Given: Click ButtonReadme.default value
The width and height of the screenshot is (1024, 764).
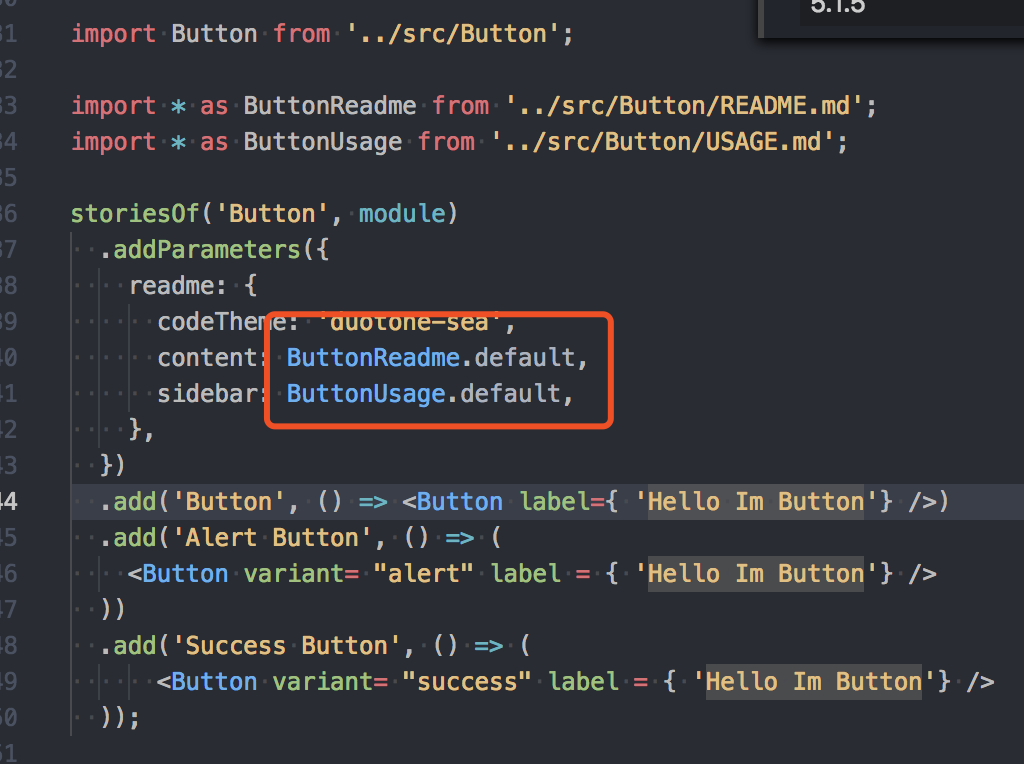Looking at the screenshot, I should click(x=431, y=358).
